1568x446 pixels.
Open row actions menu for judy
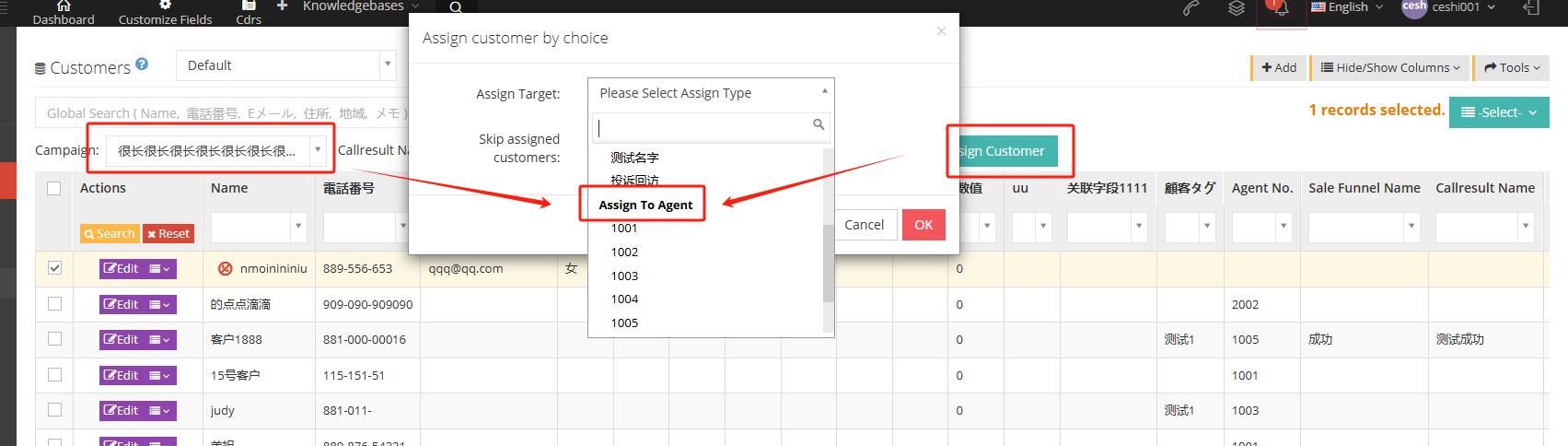click(x=160, y=410)
